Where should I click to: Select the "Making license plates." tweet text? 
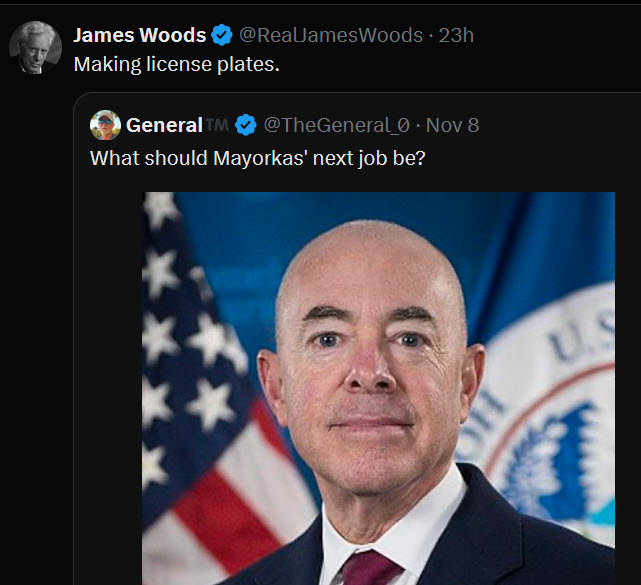tap(177, 64)
